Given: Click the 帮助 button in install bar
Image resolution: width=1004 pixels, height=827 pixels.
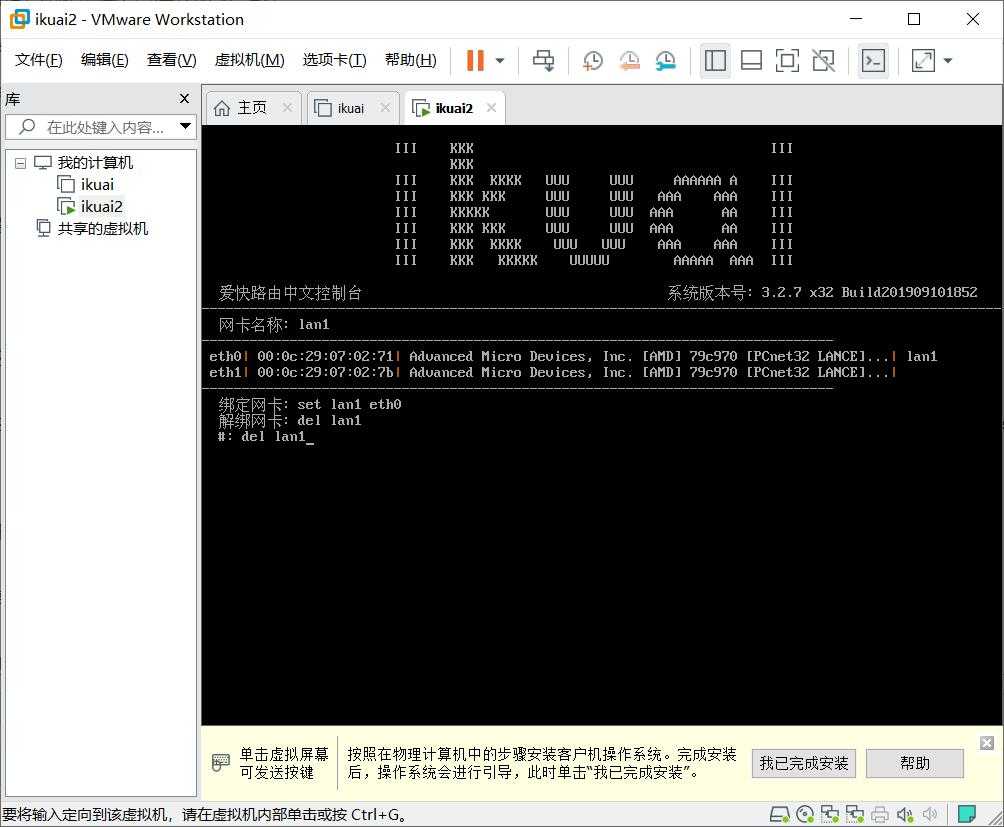Looking at the screenshot, I should [914, 764].
